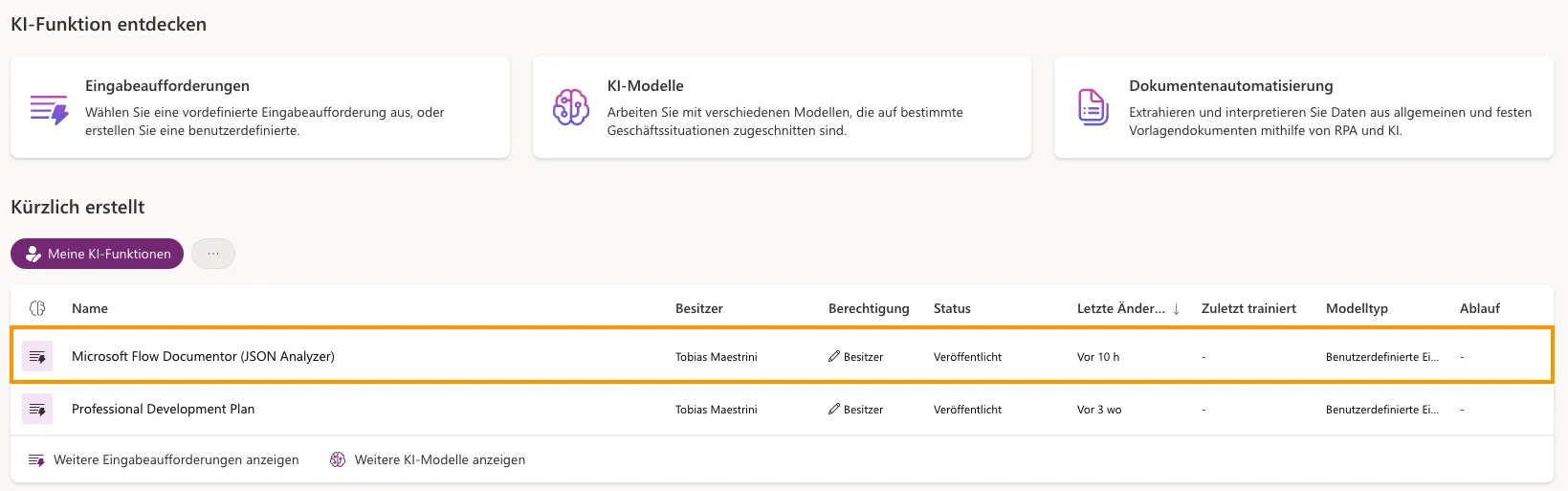1568x491 pixels.
Task: Click the Dokumentenautomatisierung document icon
Action: (1093, 107)
